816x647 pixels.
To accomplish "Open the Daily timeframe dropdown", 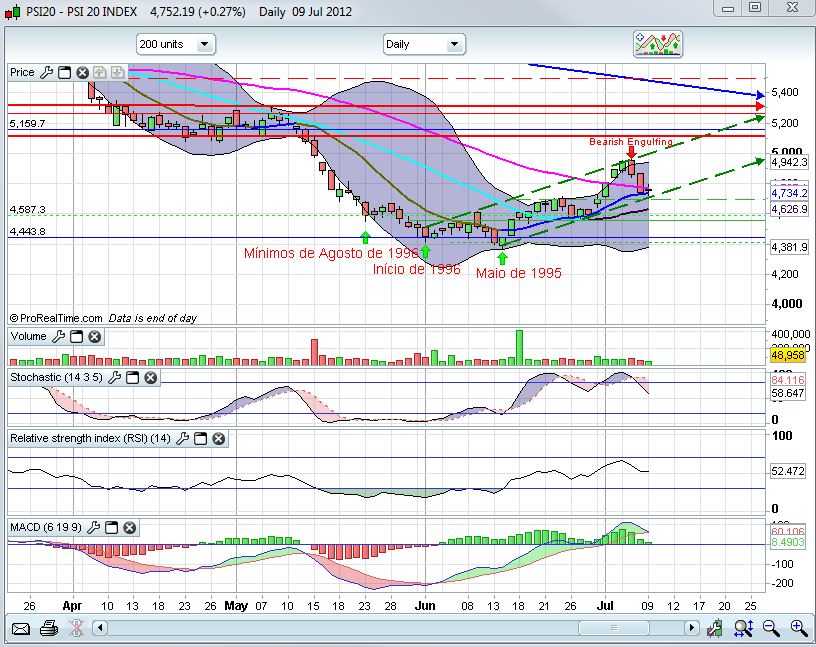I will click(x=425, y=44).
